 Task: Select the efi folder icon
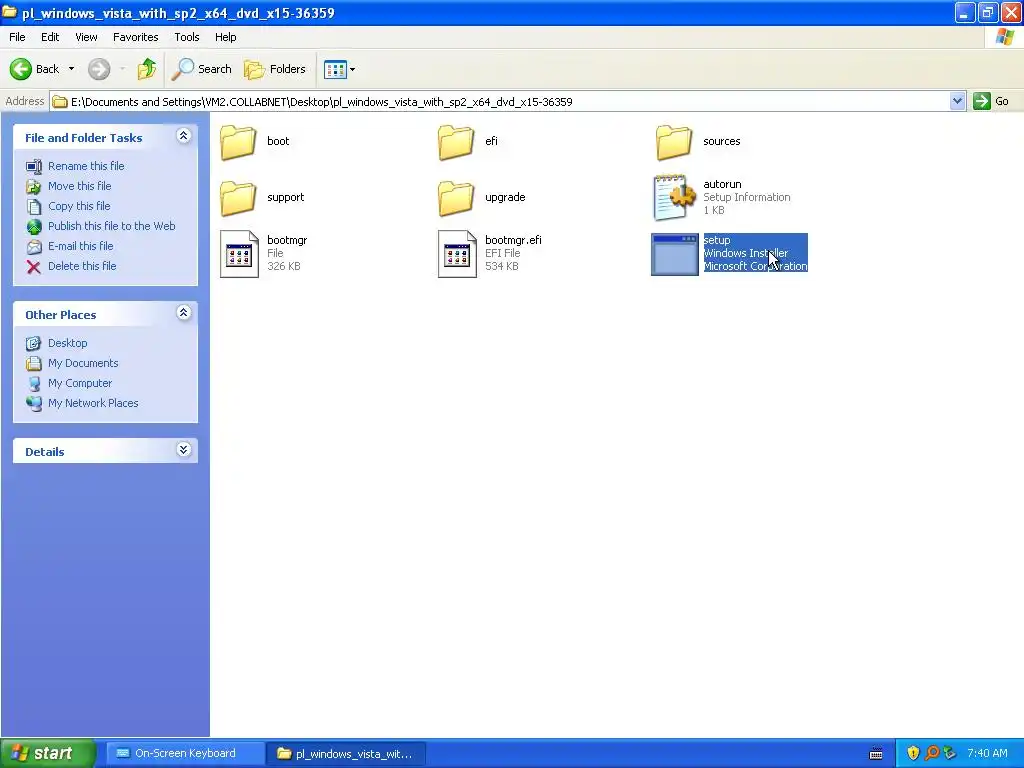click(x=456, y=142)
